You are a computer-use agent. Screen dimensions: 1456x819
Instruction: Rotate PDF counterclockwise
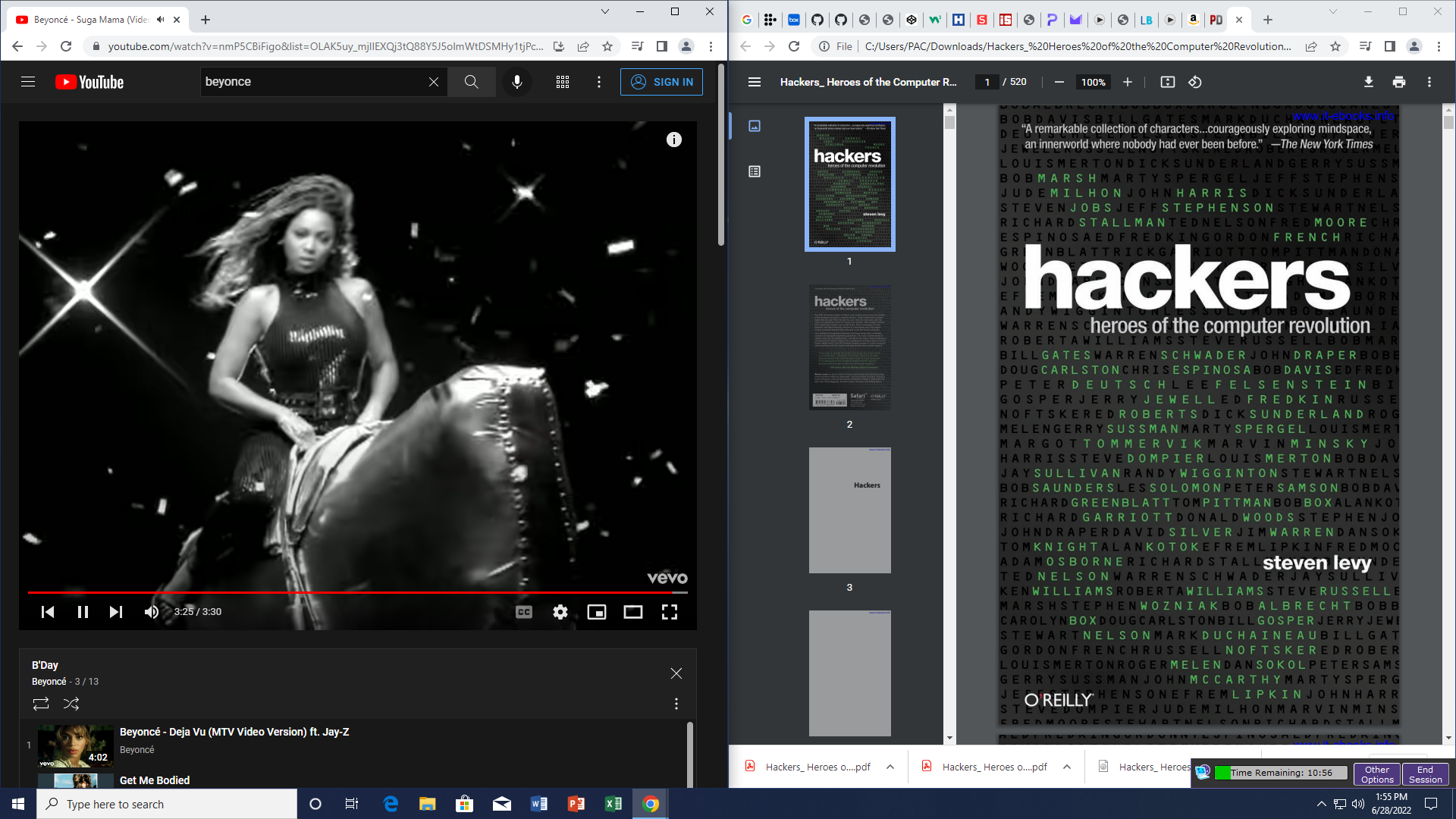1195,82
